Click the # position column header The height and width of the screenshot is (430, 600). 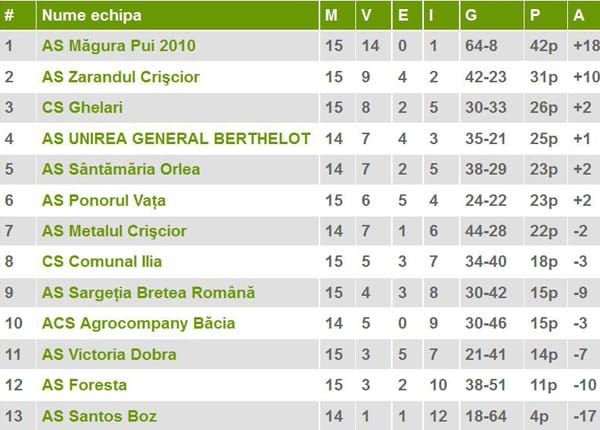pos(9,15)
